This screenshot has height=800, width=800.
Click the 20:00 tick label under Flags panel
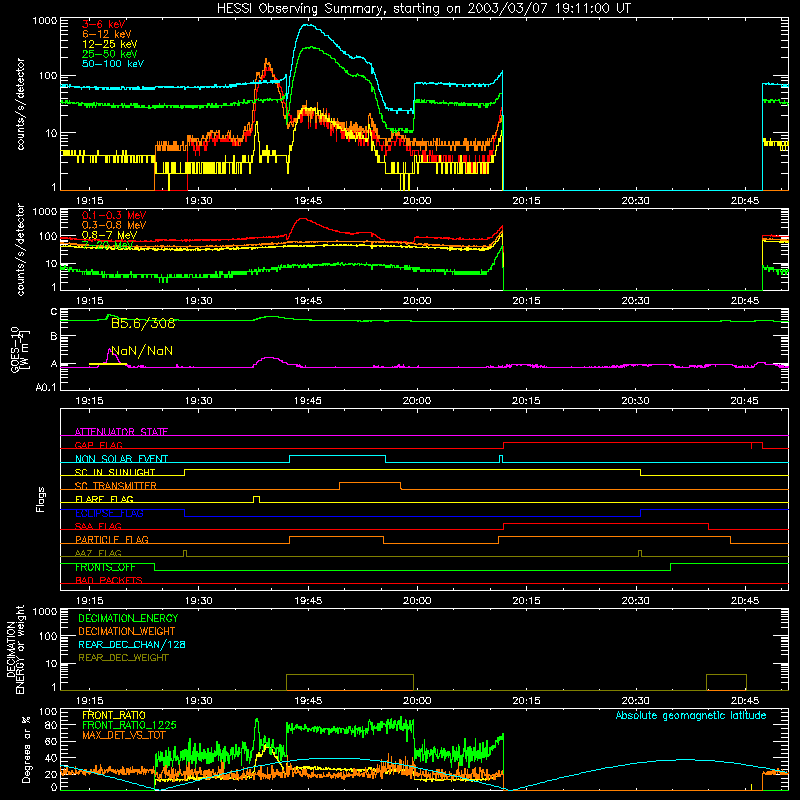417,601
